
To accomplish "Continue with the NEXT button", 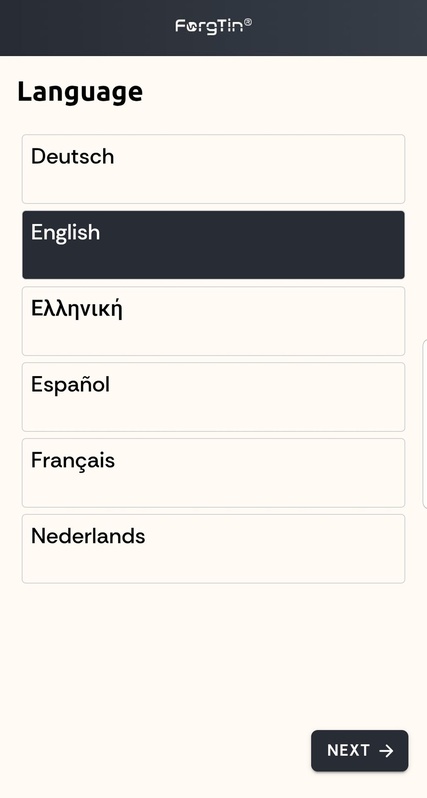I will [360, 751].
